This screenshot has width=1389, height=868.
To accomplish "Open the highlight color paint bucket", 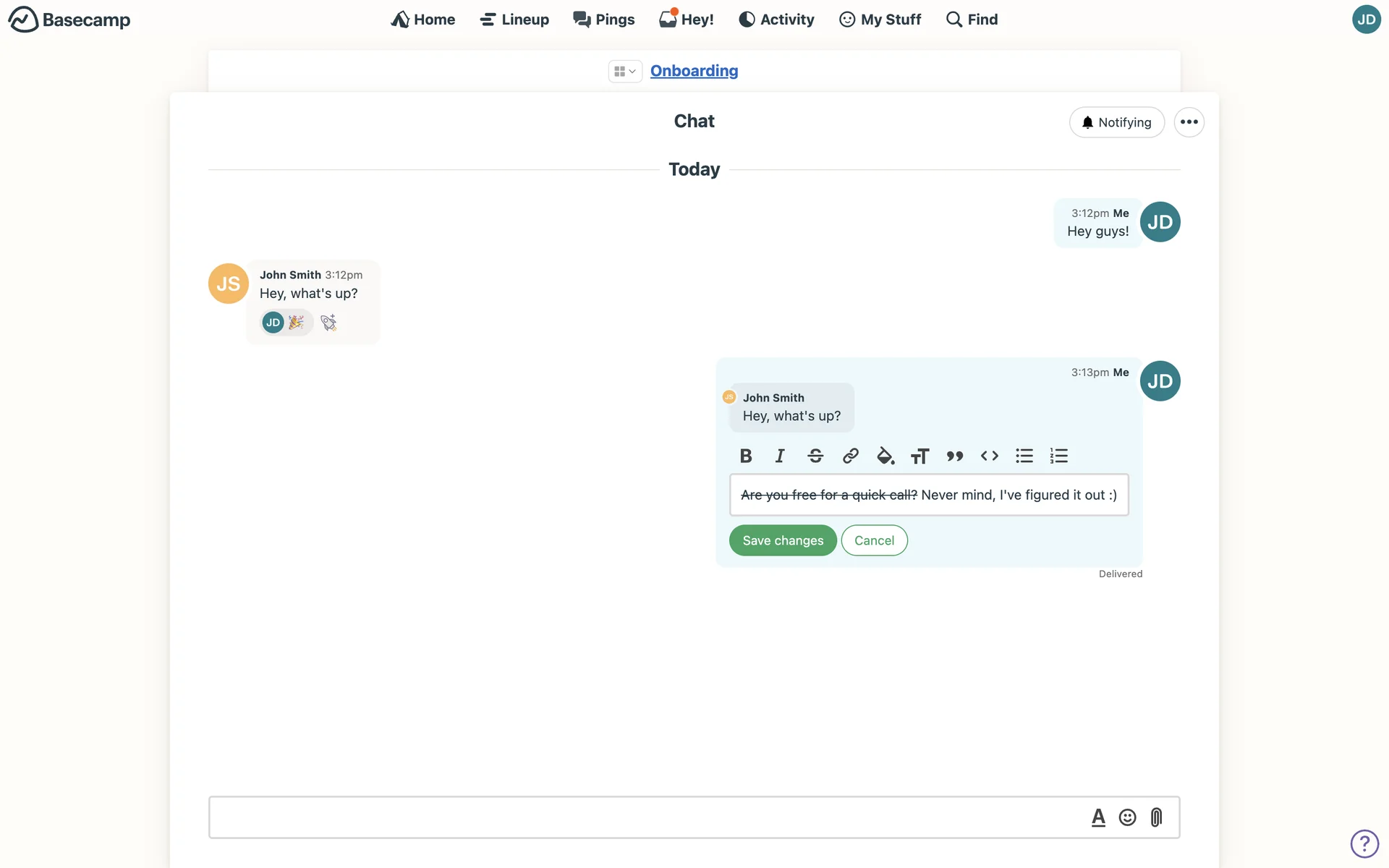I will (x=885, y=456).
